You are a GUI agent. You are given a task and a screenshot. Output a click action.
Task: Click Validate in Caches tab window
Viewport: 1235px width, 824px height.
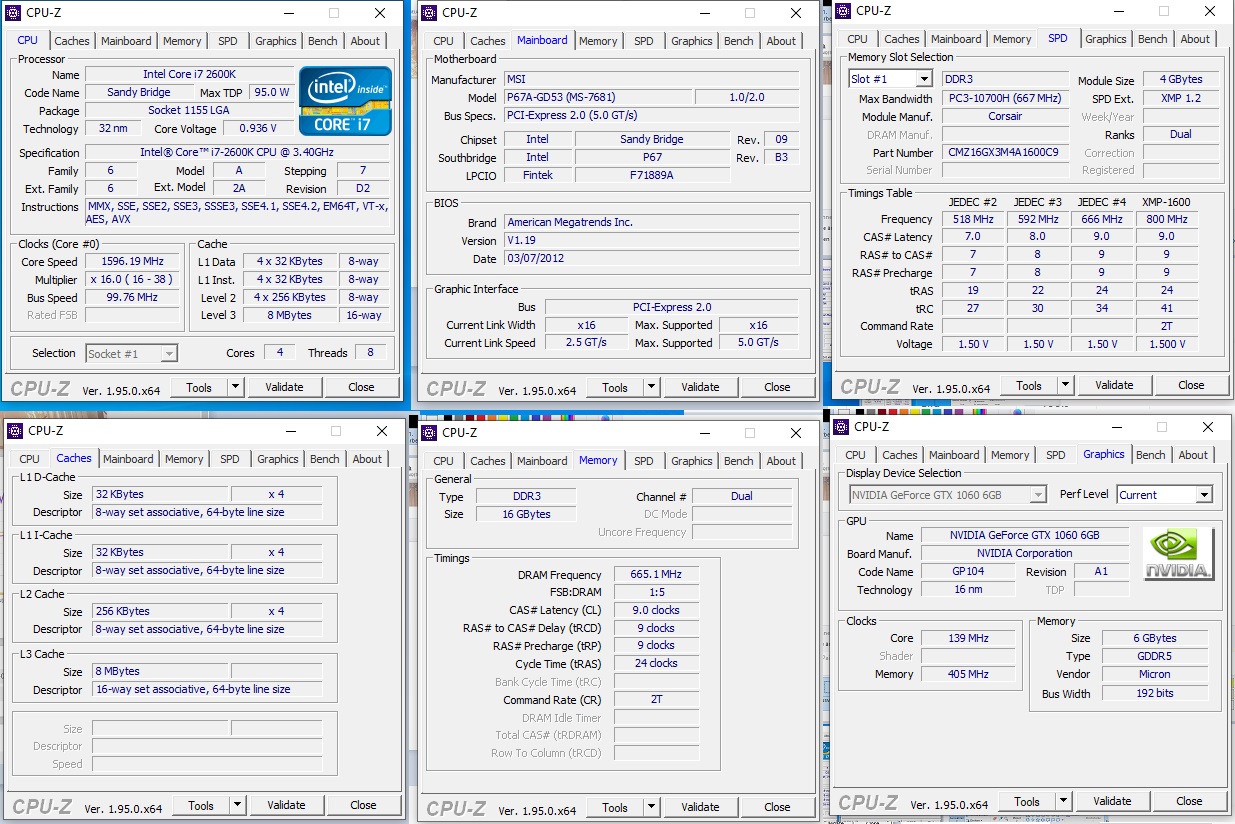tap(286, 805)
